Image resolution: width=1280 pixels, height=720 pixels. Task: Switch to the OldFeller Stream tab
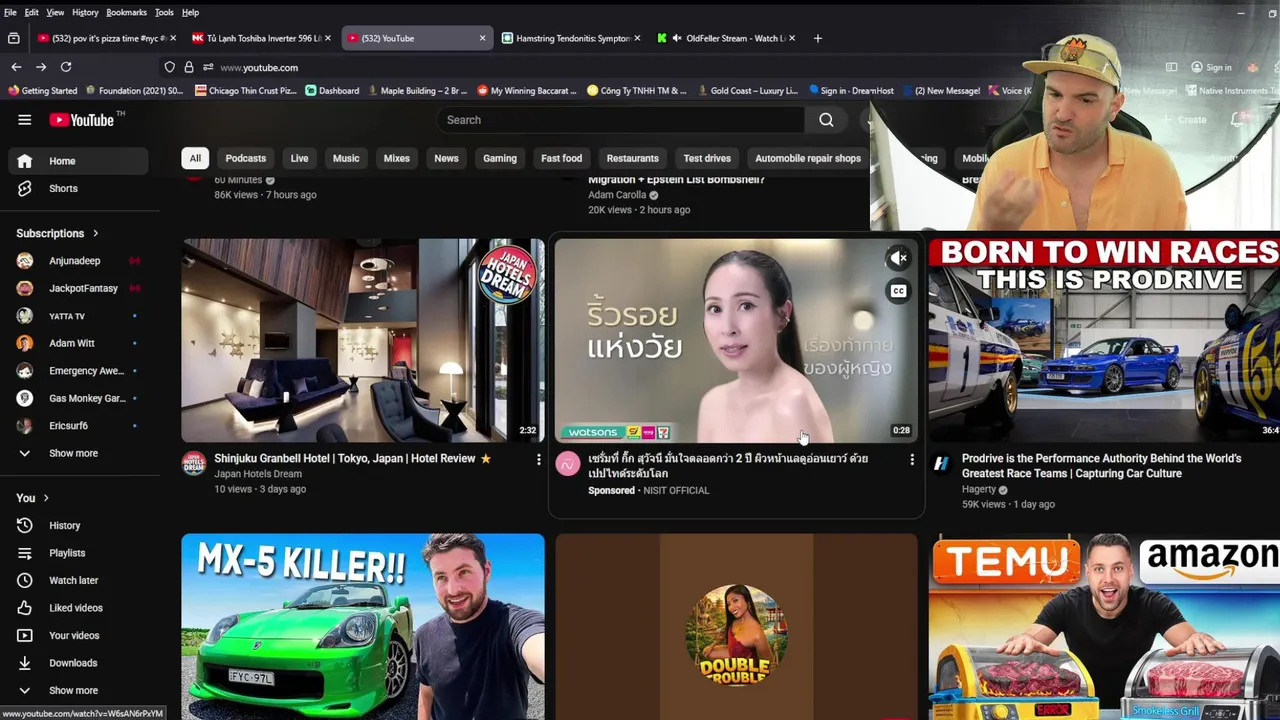pos(725,38)
